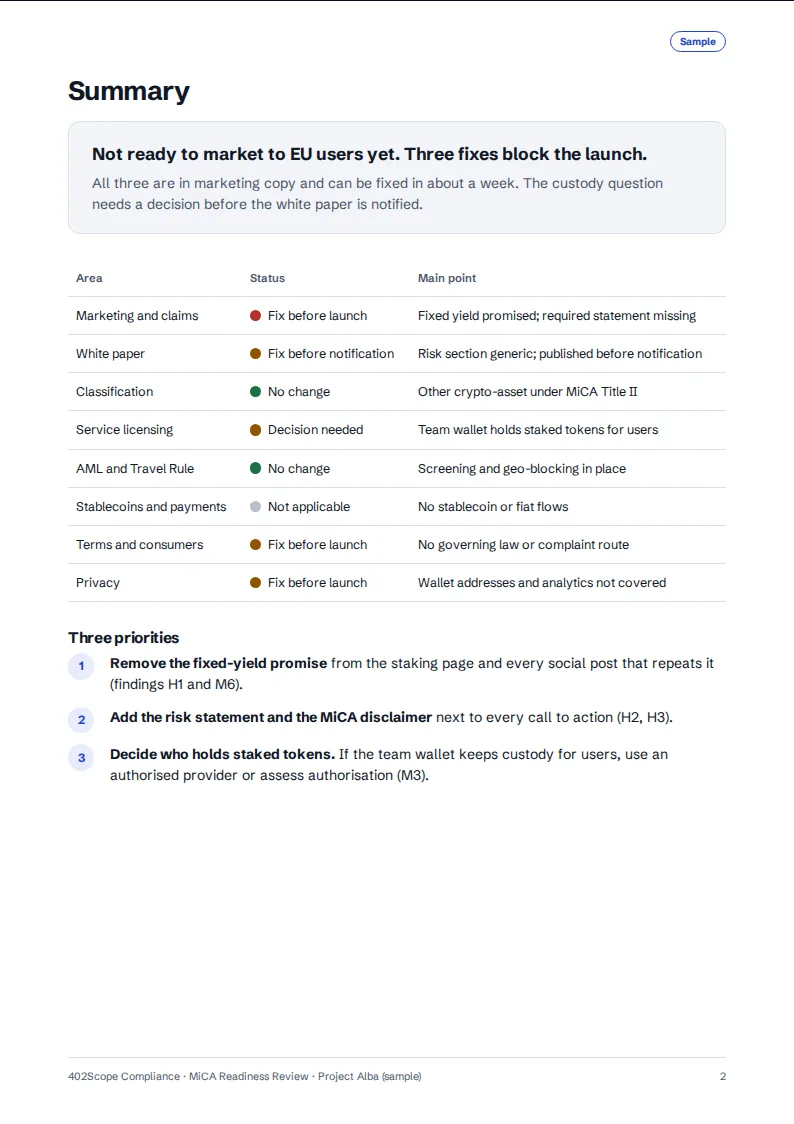Click the Three priorities heading
This screenshot has width=794, height=1124.
pos(123,637)
